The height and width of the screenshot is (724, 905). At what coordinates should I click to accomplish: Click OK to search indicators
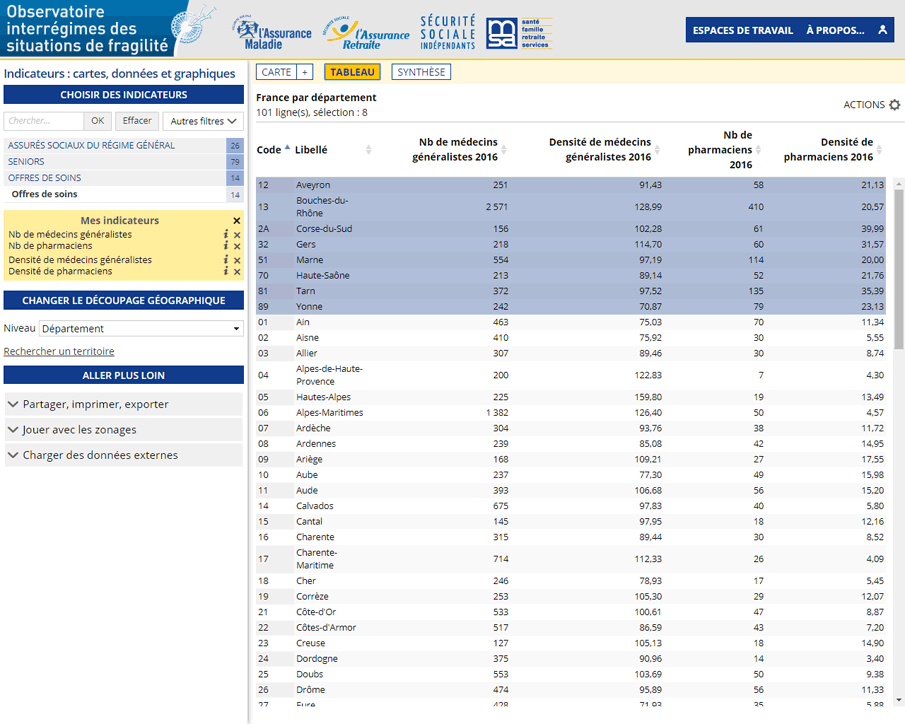point(98,121)
